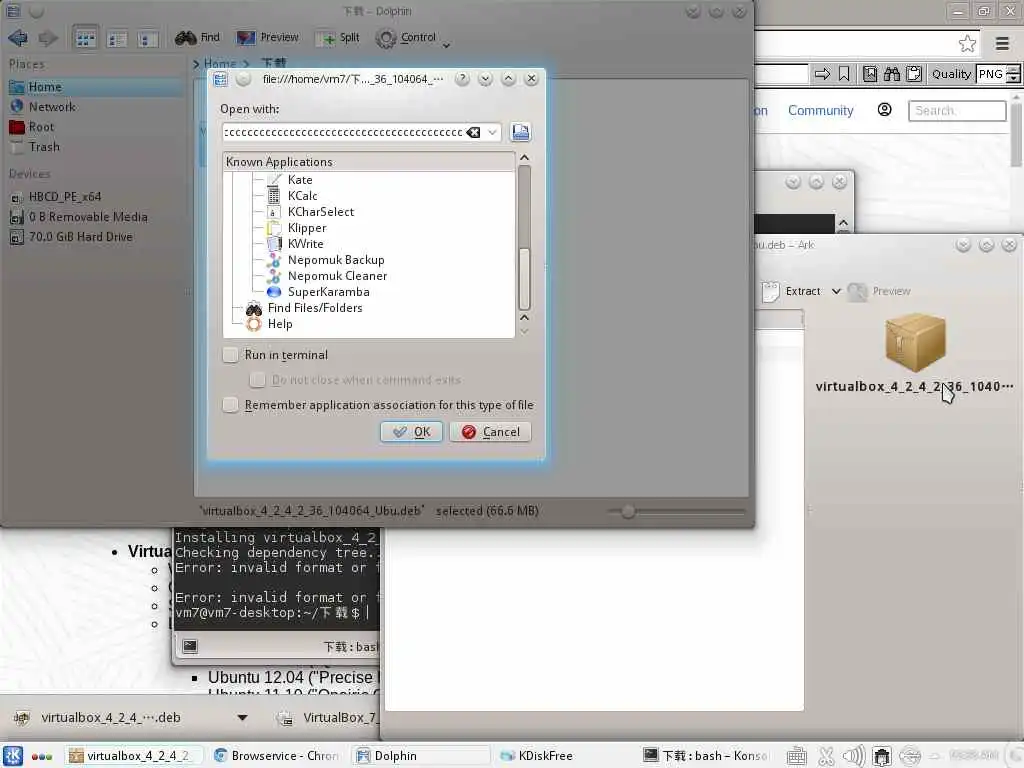Click the user account icon on webpage
This screenshot has height=768, width=1024.
(x=884, y=110)
